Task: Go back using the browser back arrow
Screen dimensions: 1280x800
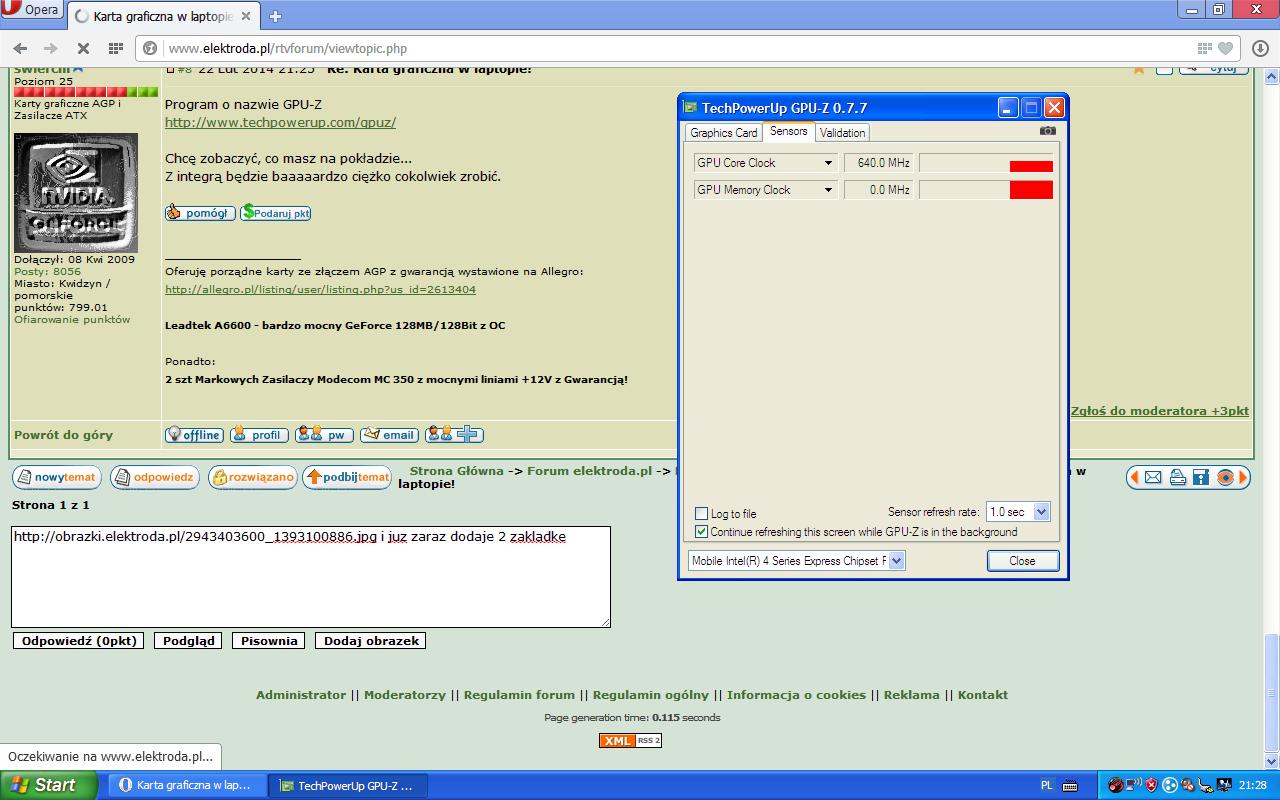Action: pos(20,48)
